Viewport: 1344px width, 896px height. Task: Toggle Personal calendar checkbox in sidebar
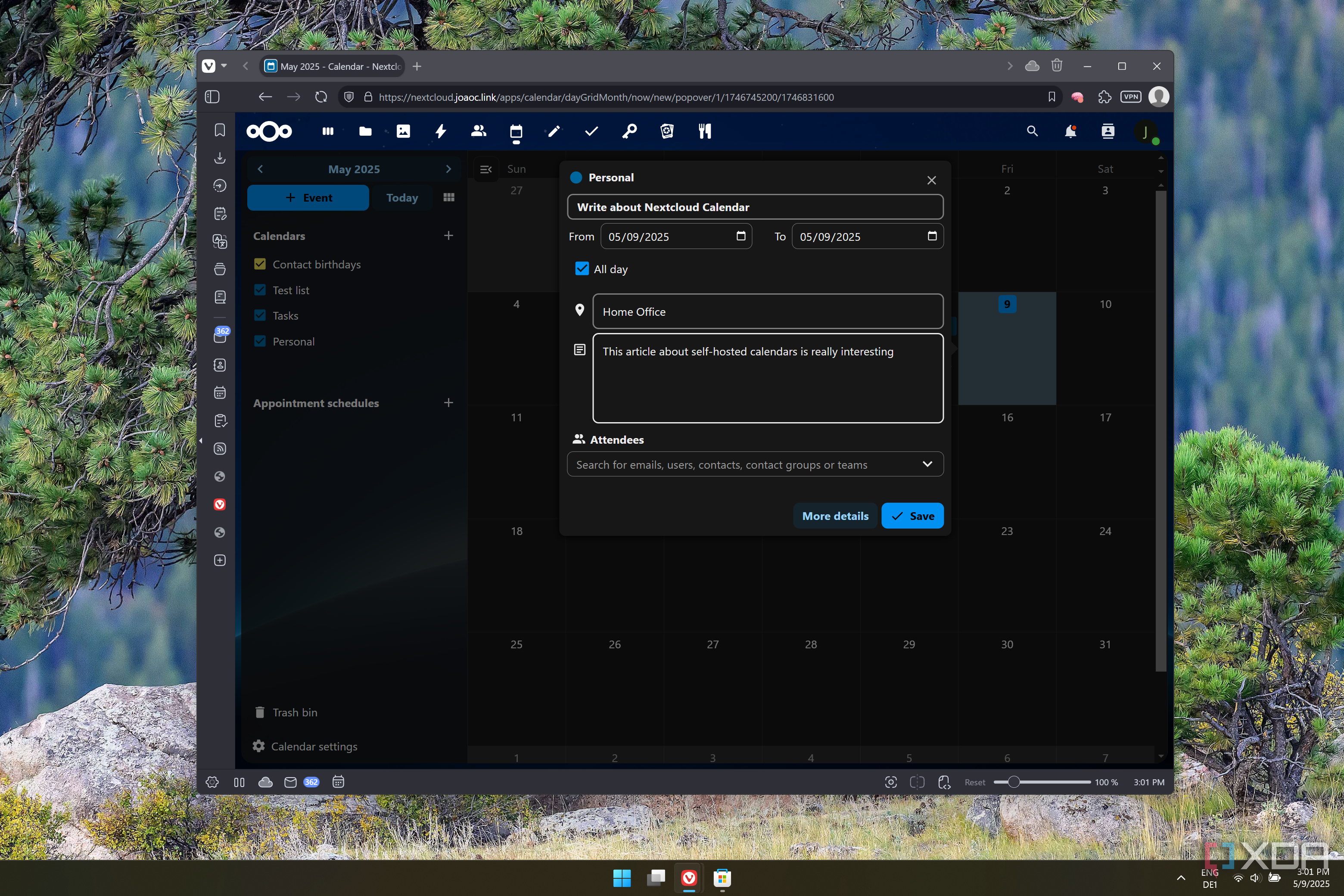(x=260, y=341)
